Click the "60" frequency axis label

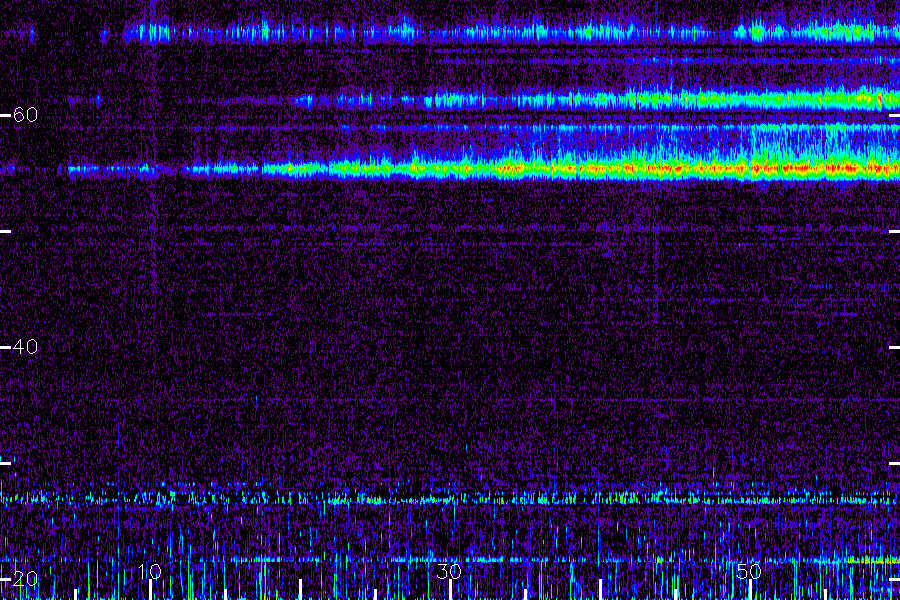[x=25, y=115]
